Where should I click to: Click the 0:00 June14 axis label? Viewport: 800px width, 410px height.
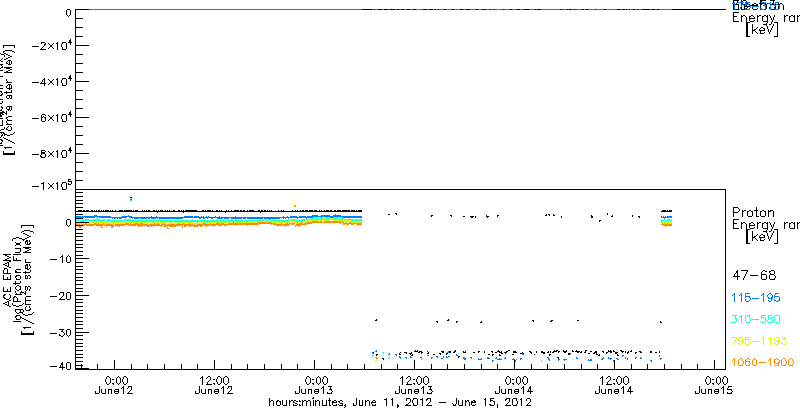516,386
